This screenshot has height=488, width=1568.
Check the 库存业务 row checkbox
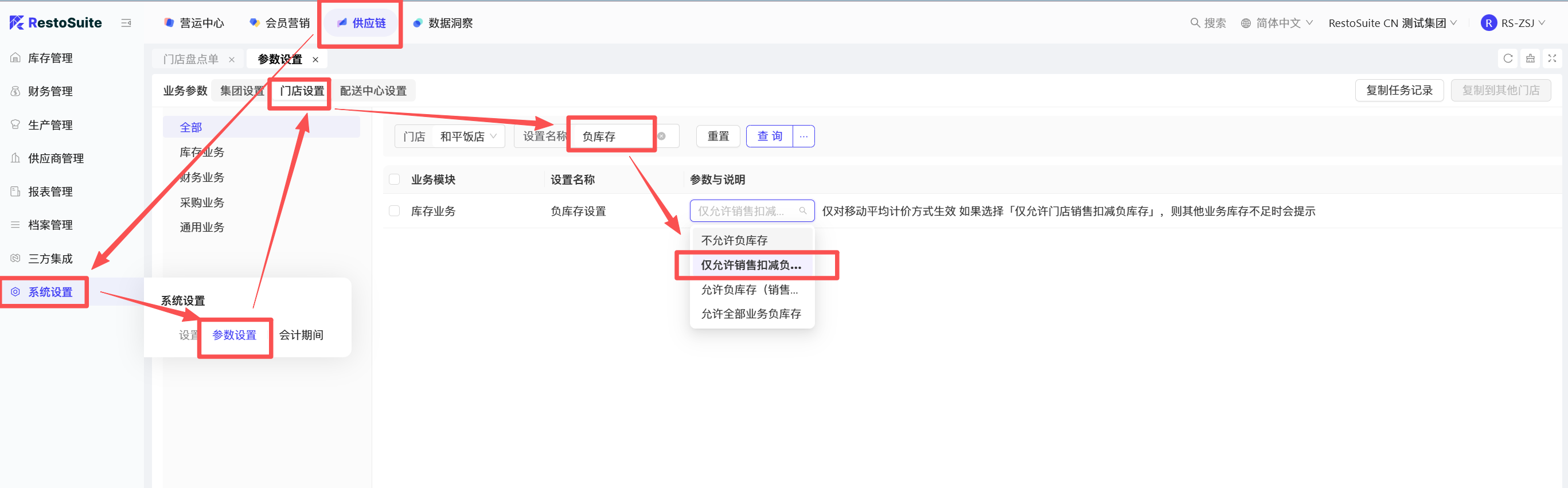pos(395,211)
